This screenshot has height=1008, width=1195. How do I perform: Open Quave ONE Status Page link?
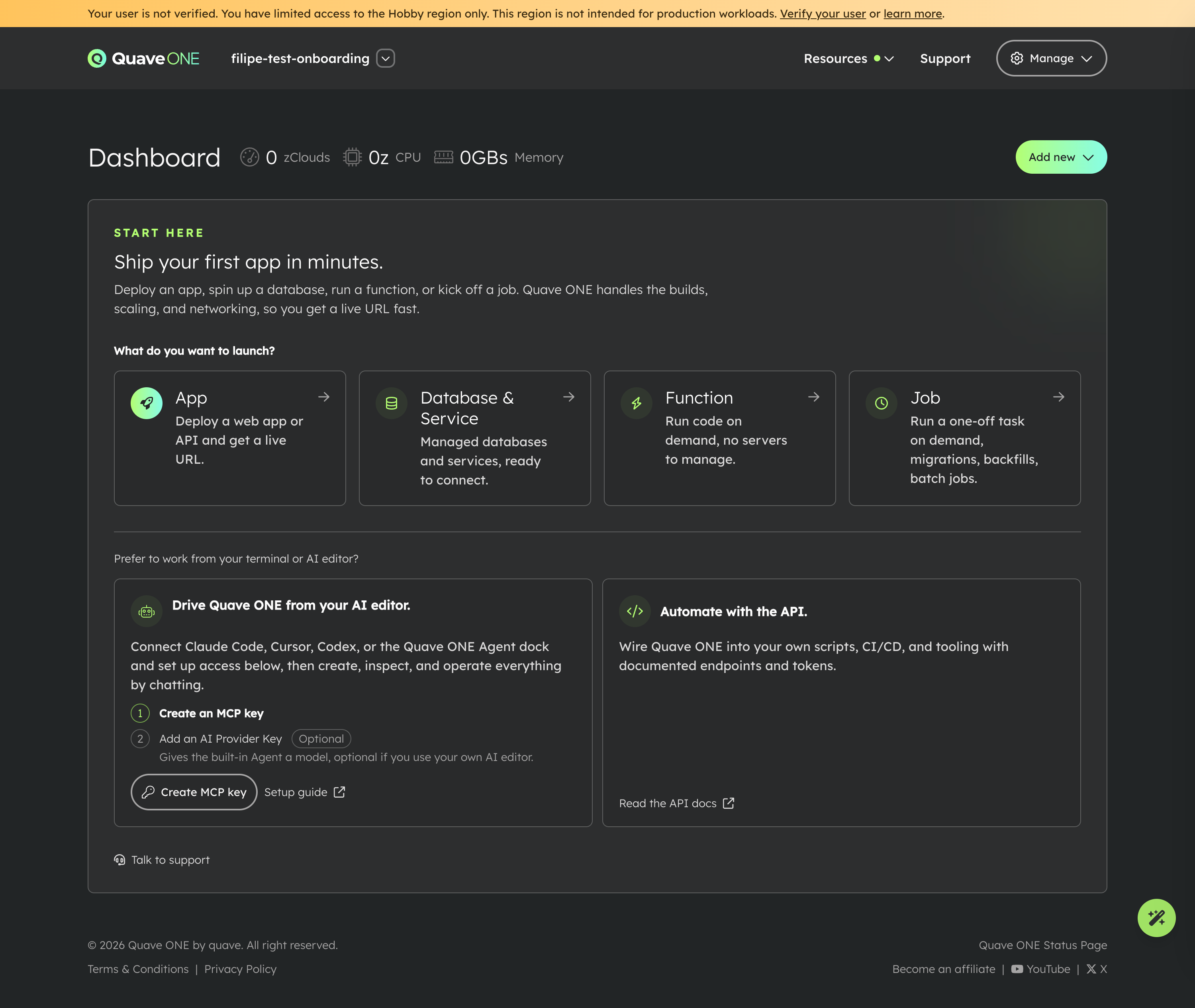click(x=1043, y=945)
